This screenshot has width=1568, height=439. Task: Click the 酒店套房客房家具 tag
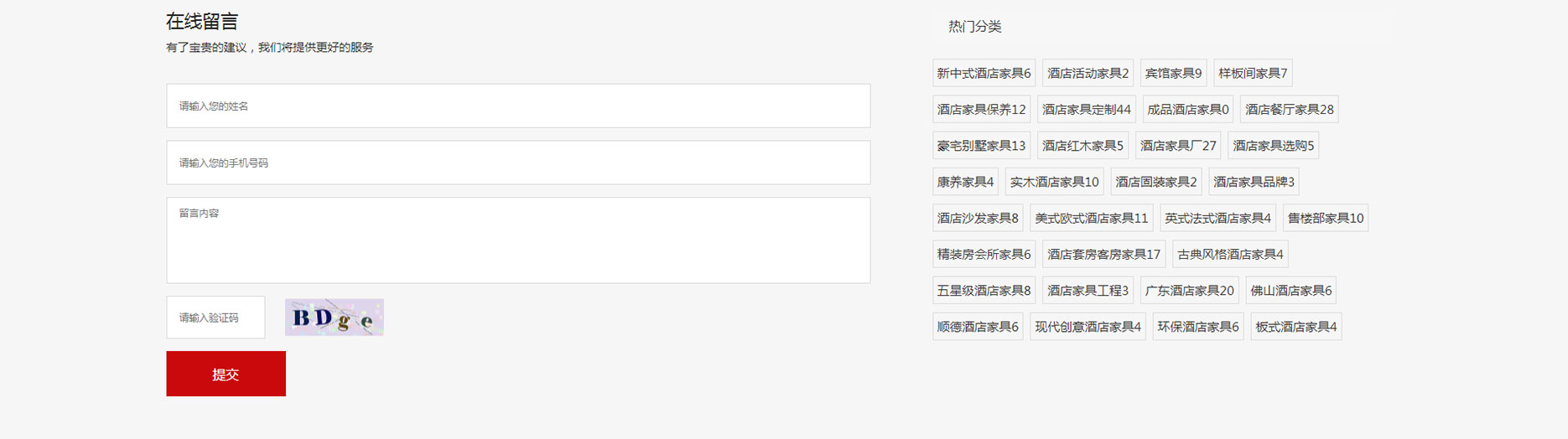1103,254
